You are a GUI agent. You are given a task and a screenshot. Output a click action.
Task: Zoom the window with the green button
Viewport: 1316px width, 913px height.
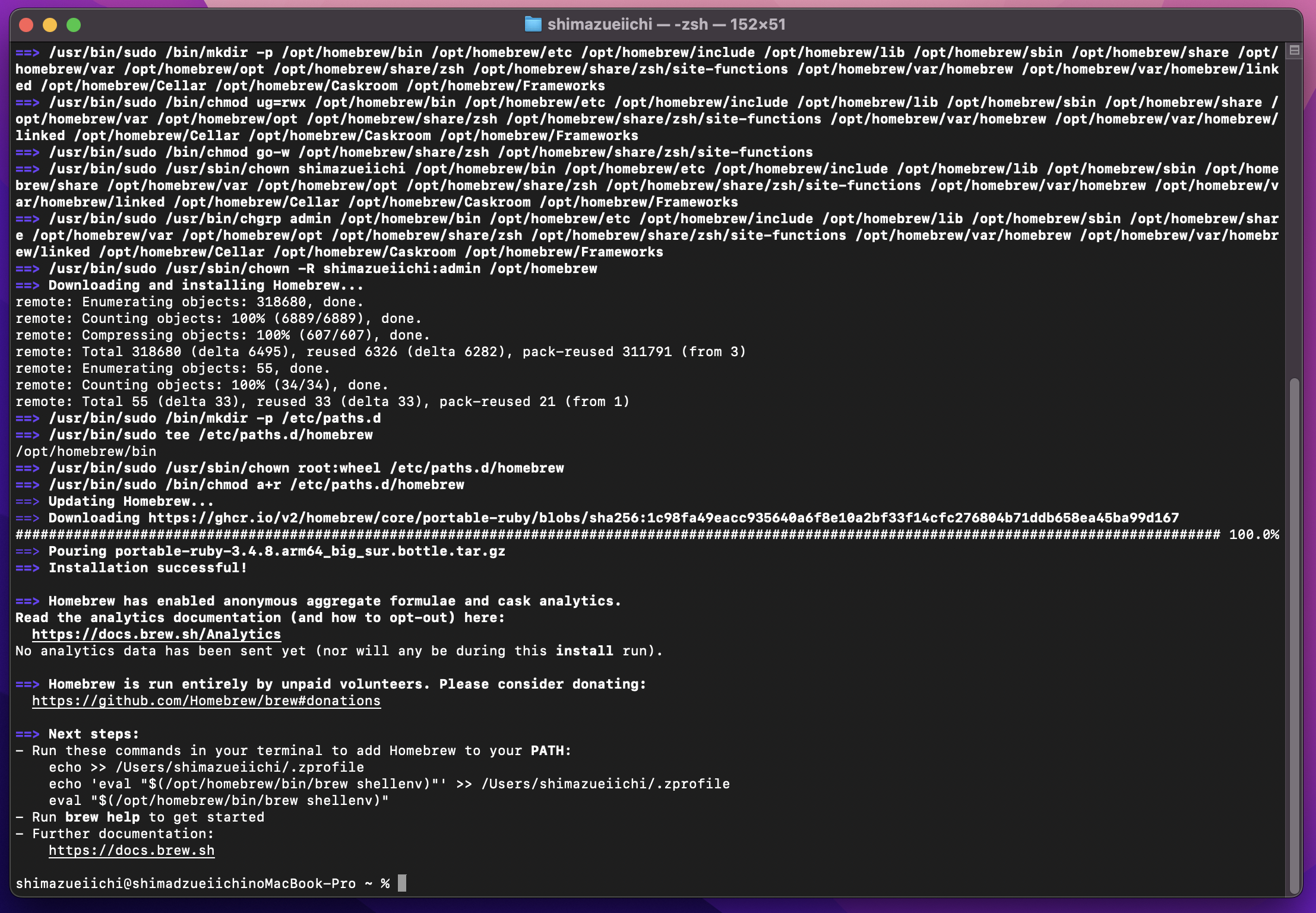point(74,25)
